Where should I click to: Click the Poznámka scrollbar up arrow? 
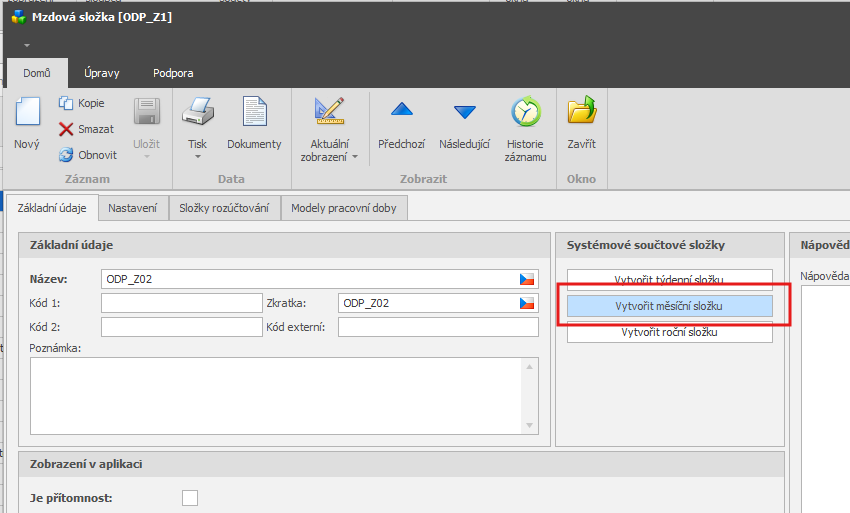point(530,367)
